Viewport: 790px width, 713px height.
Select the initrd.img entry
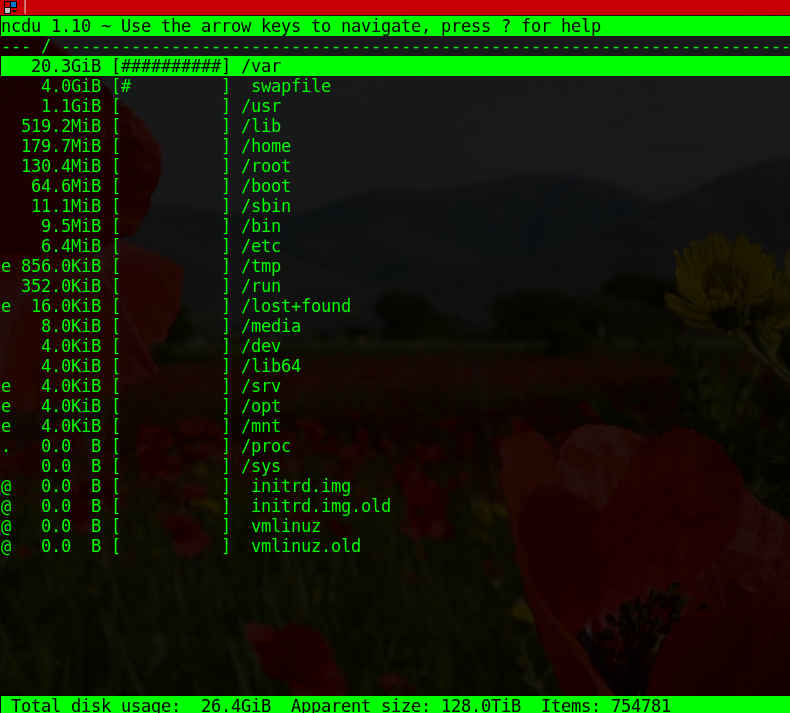tap(395, 486)
